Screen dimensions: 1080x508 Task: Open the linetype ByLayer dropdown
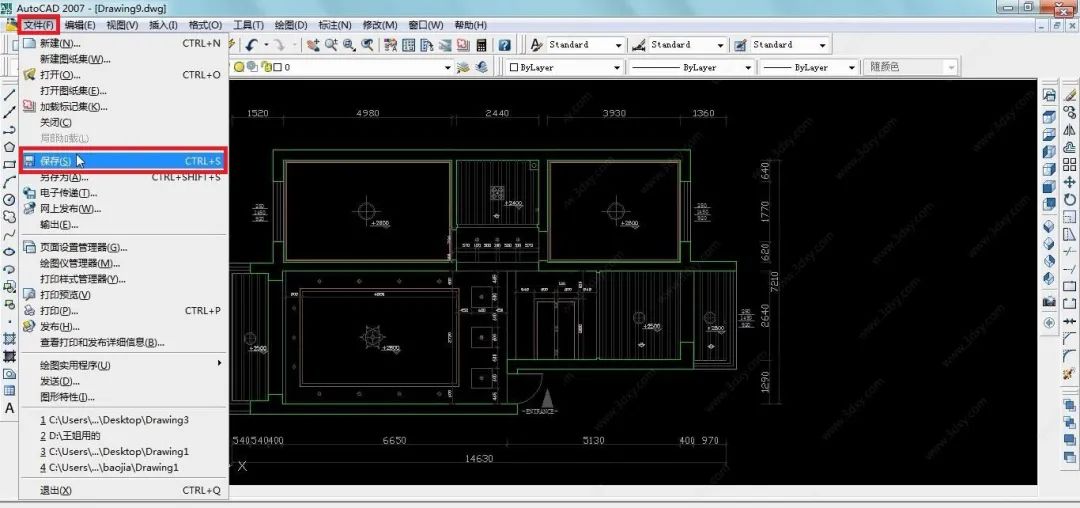coord(748,67)
